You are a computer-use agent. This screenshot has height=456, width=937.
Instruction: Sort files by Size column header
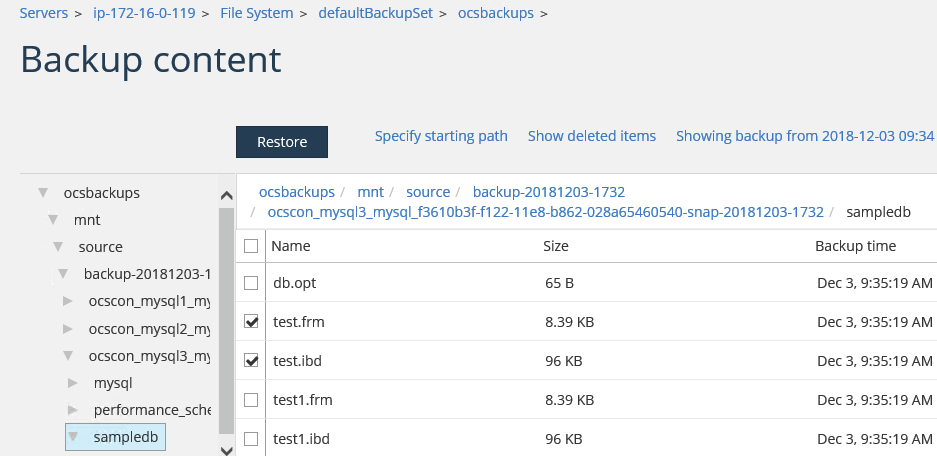point(556,246)
